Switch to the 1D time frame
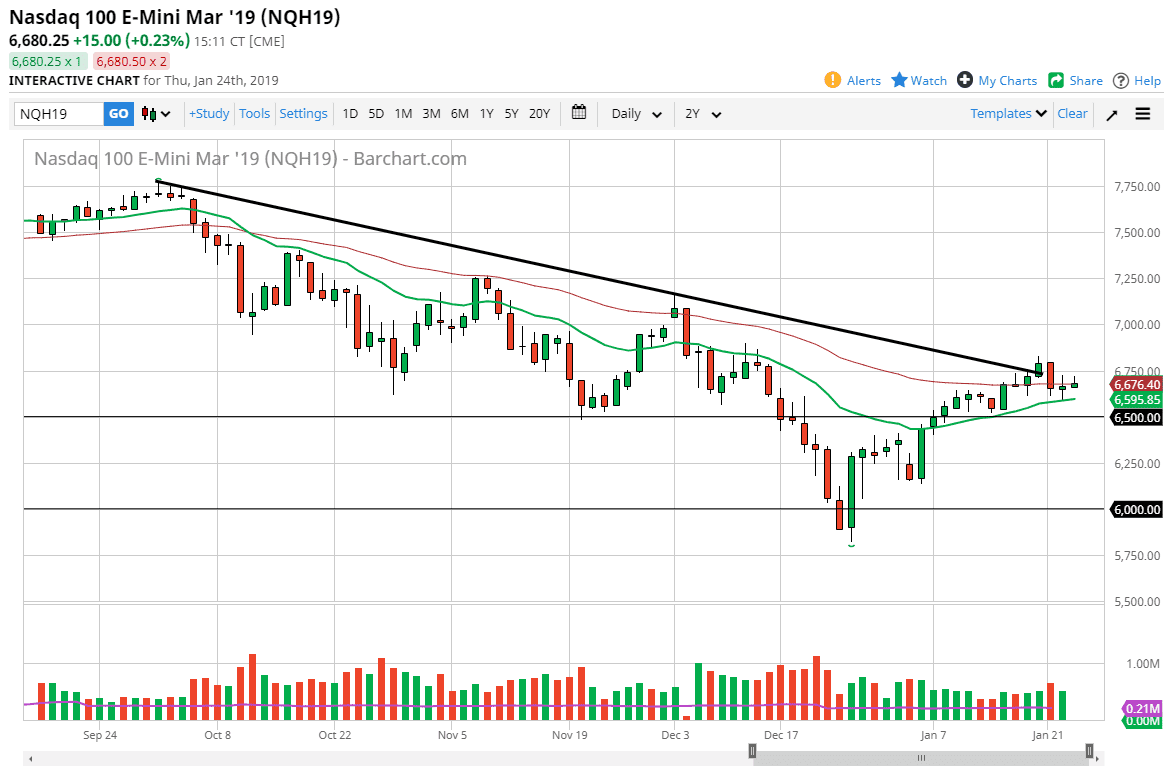Viewport: 1169px width, 771px height. pos(350,114)
